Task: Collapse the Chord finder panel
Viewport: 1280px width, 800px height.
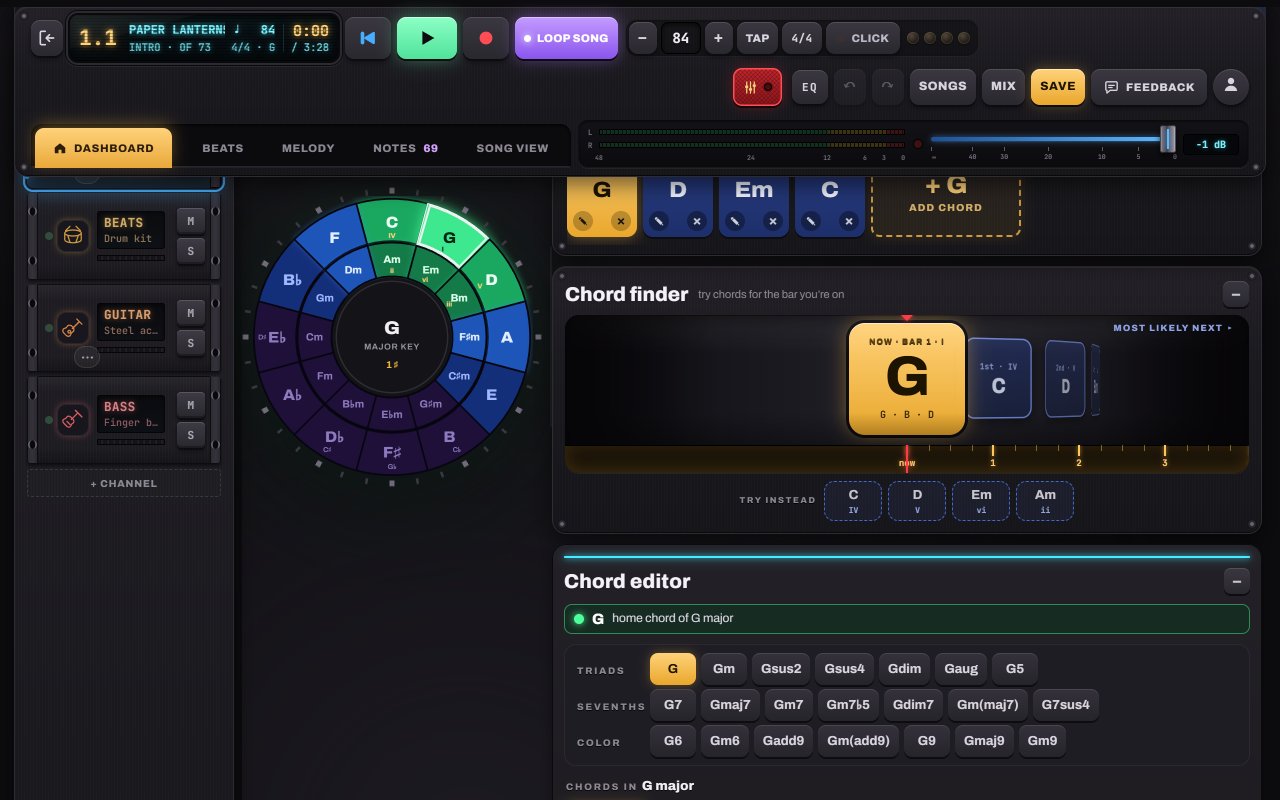Action: click(x=1236, y=294)
